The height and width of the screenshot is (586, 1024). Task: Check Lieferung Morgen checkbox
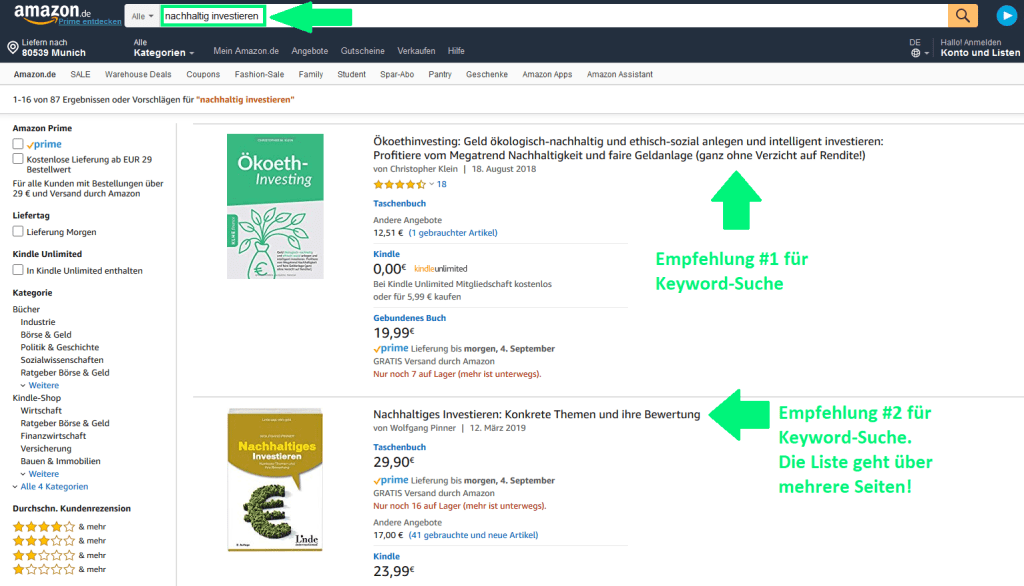pyautogui.click(x=18, y=231)
